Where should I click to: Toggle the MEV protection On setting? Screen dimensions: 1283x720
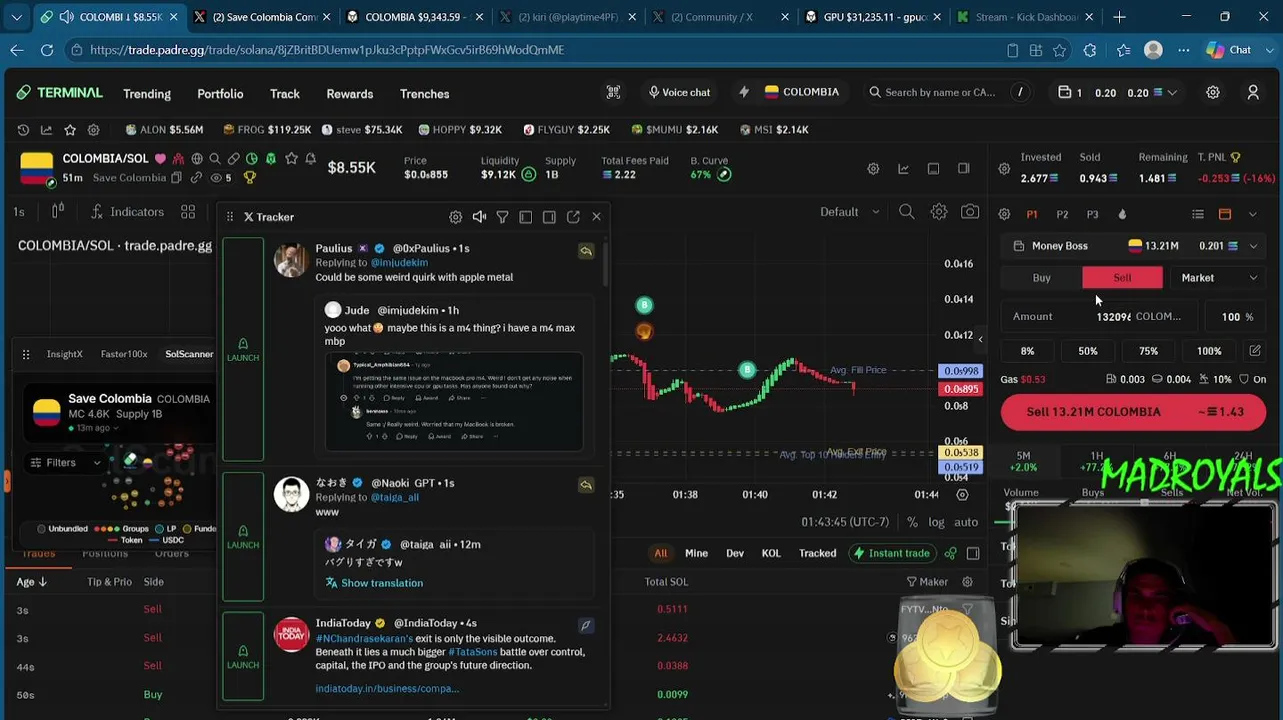coord(1252,379)
